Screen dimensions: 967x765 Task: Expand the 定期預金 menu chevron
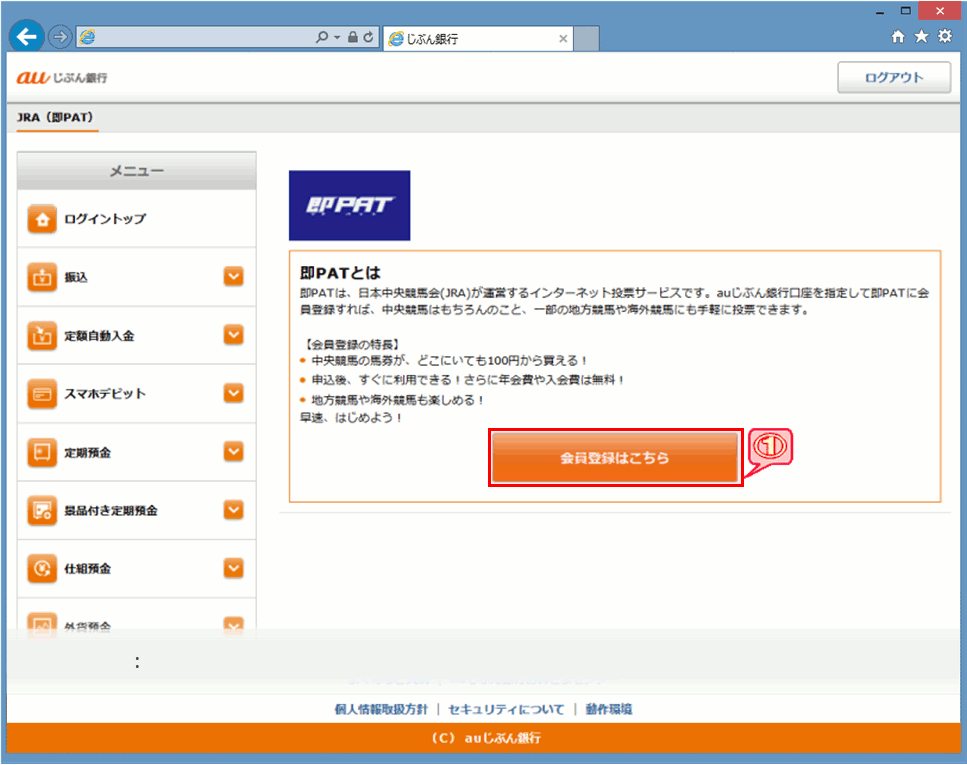point(234,452)
